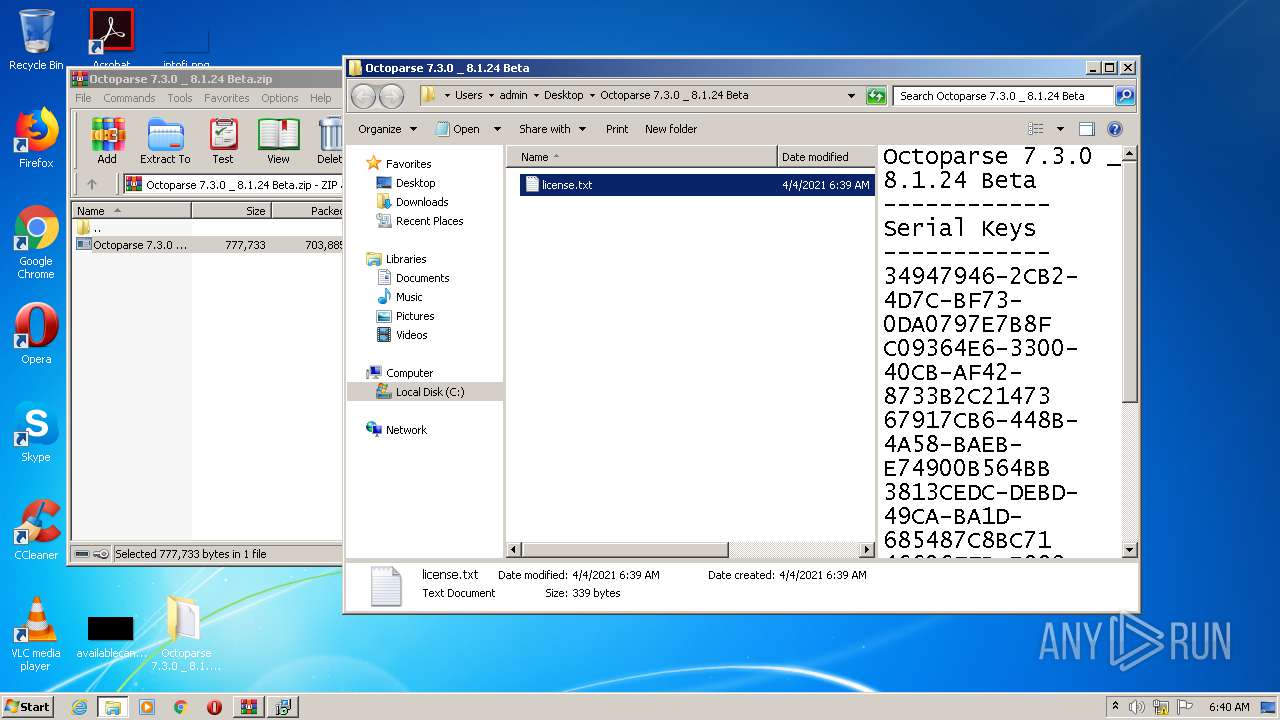Click the file list horizontal scrollbar right arrow
Image resolution: width=1280 pixels, height=720 pixels.
click(867, 550)
